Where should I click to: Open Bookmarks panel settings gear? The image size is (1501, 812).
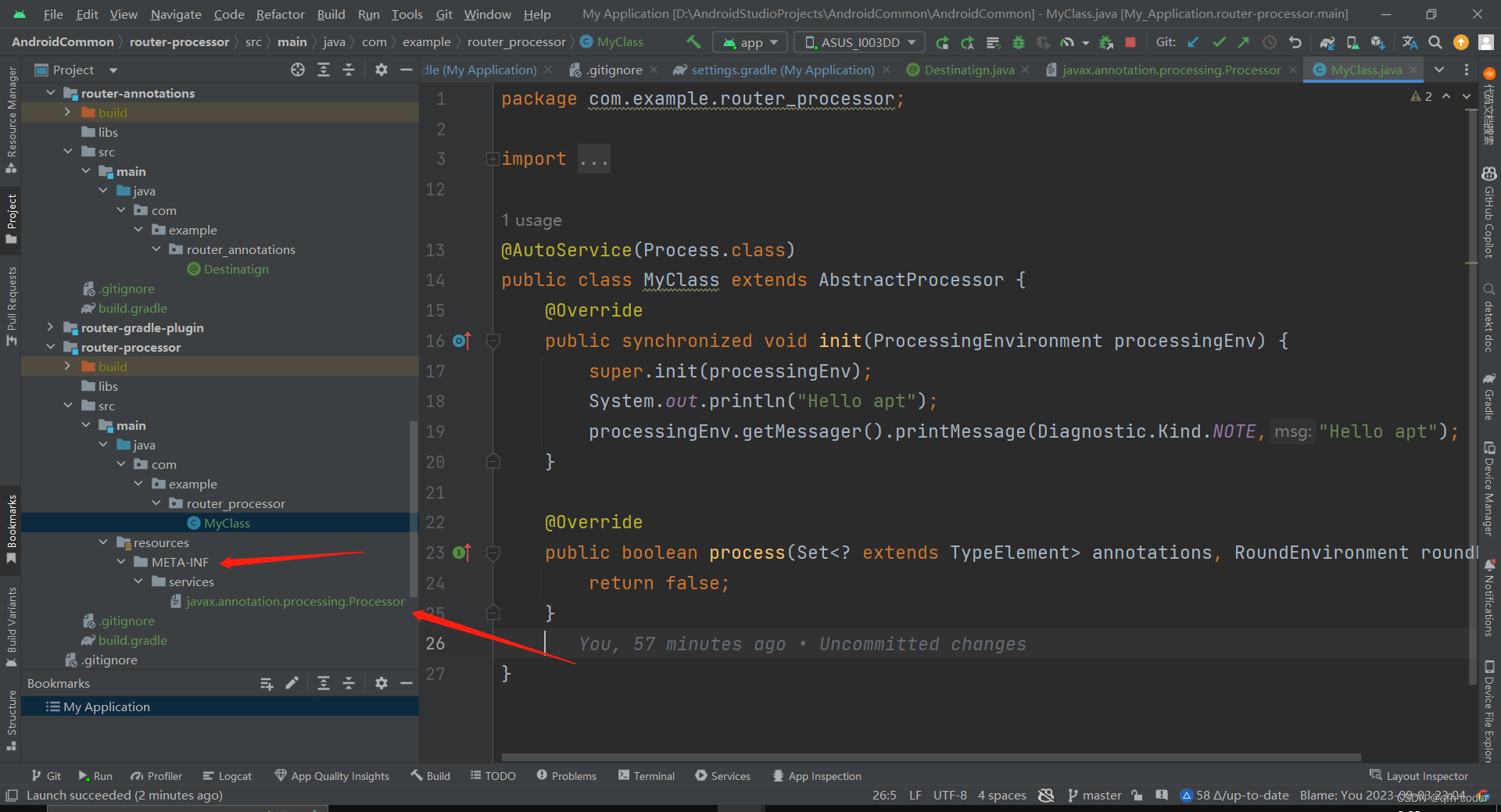(381, 683)
